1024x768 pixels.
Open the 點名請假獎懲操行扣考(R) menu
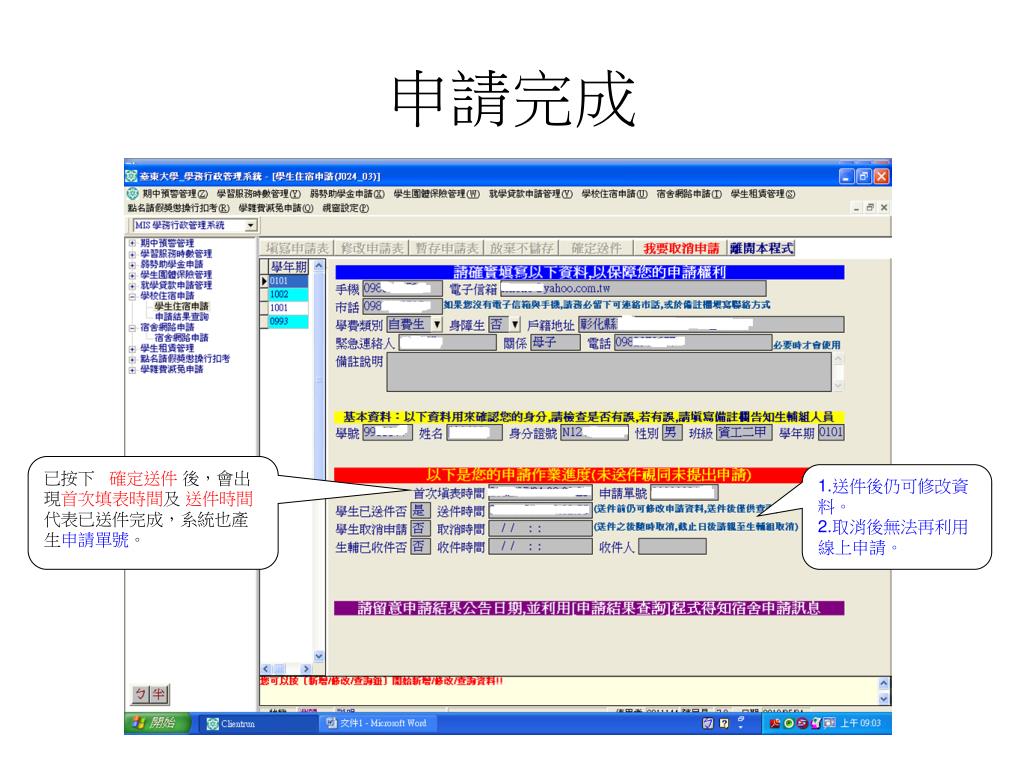(178, 208)
